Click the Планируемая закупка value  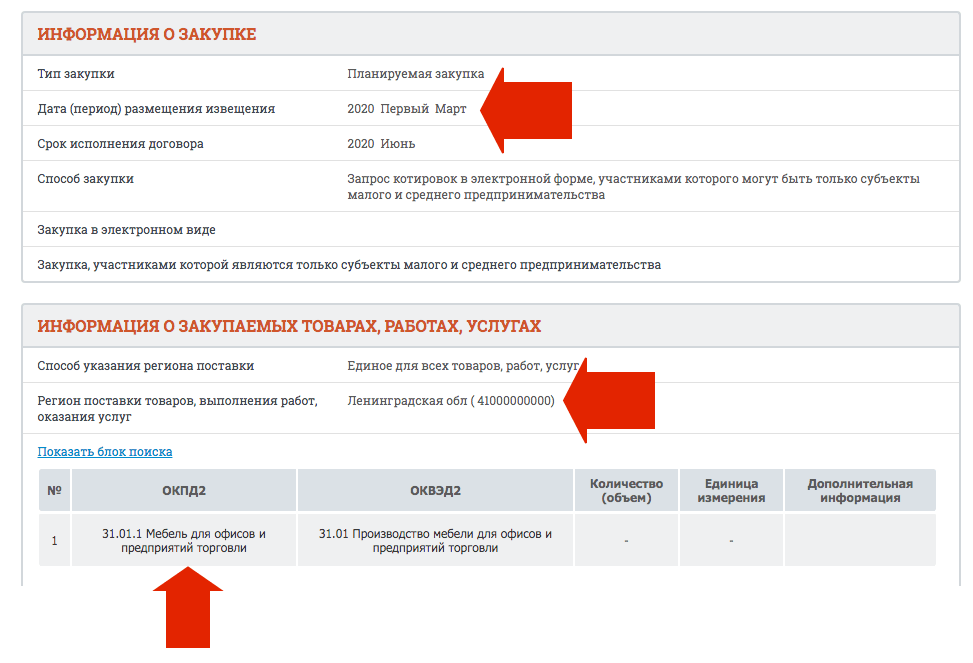point(415,74)
